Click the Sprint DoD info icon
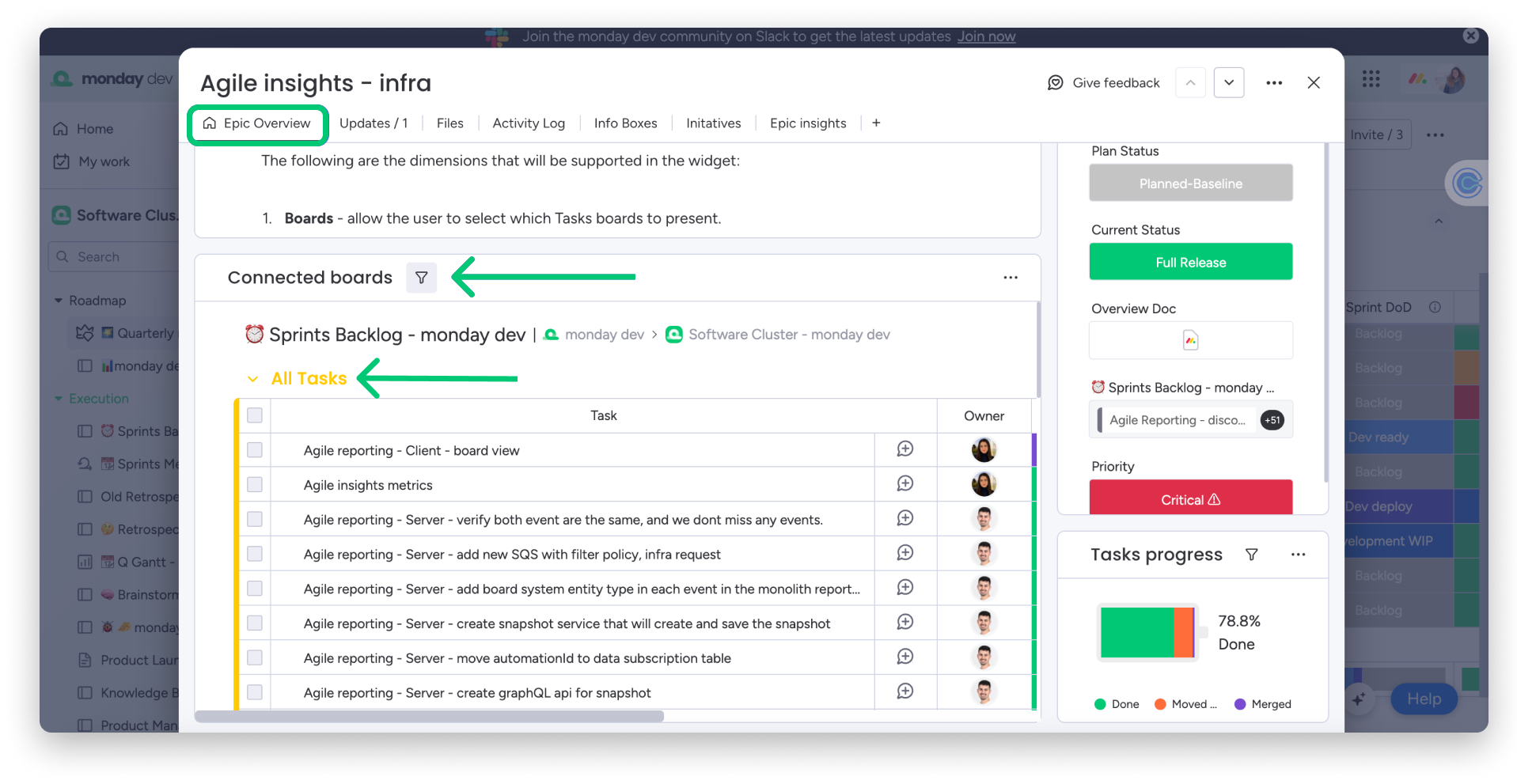This screenshot has height=784, width=1517. coord(1435,307)
